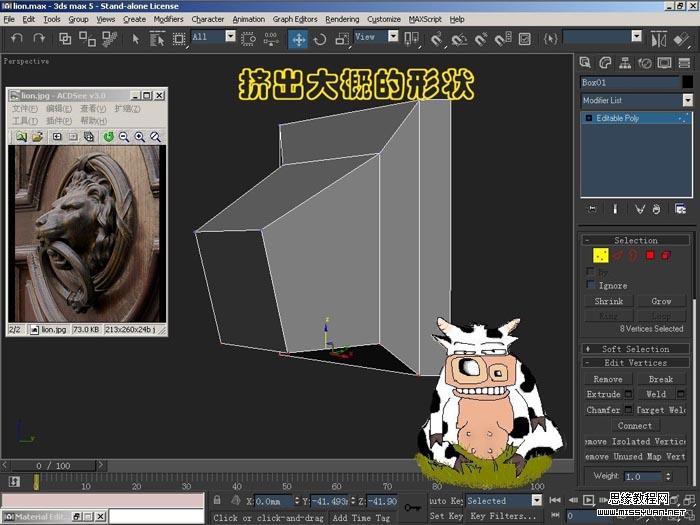700x525 pixels.
Task: Select Element sub-object level icon
Action: click(x=666, y=255)
